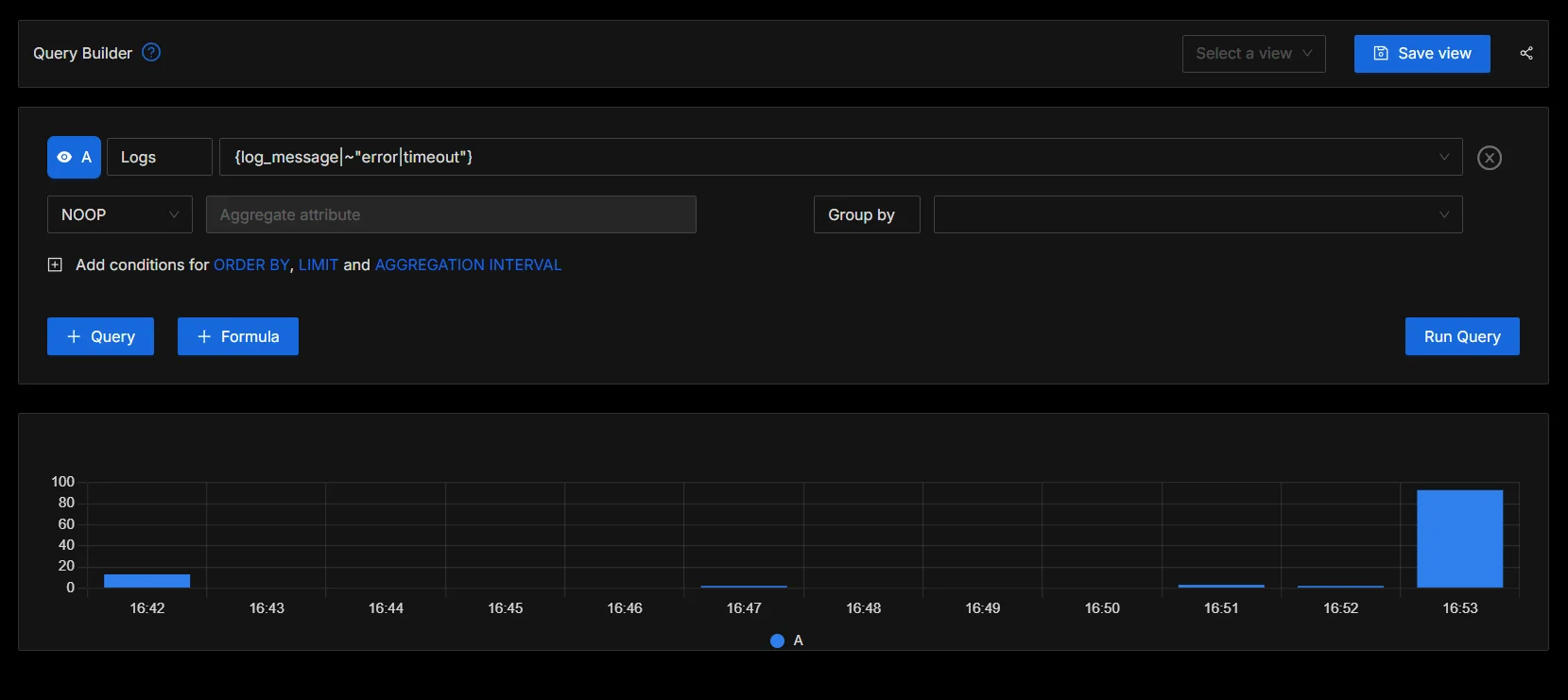
Task: Click the small bar at 16:51
Action: pyautogui.click(x=1221, y=586)
